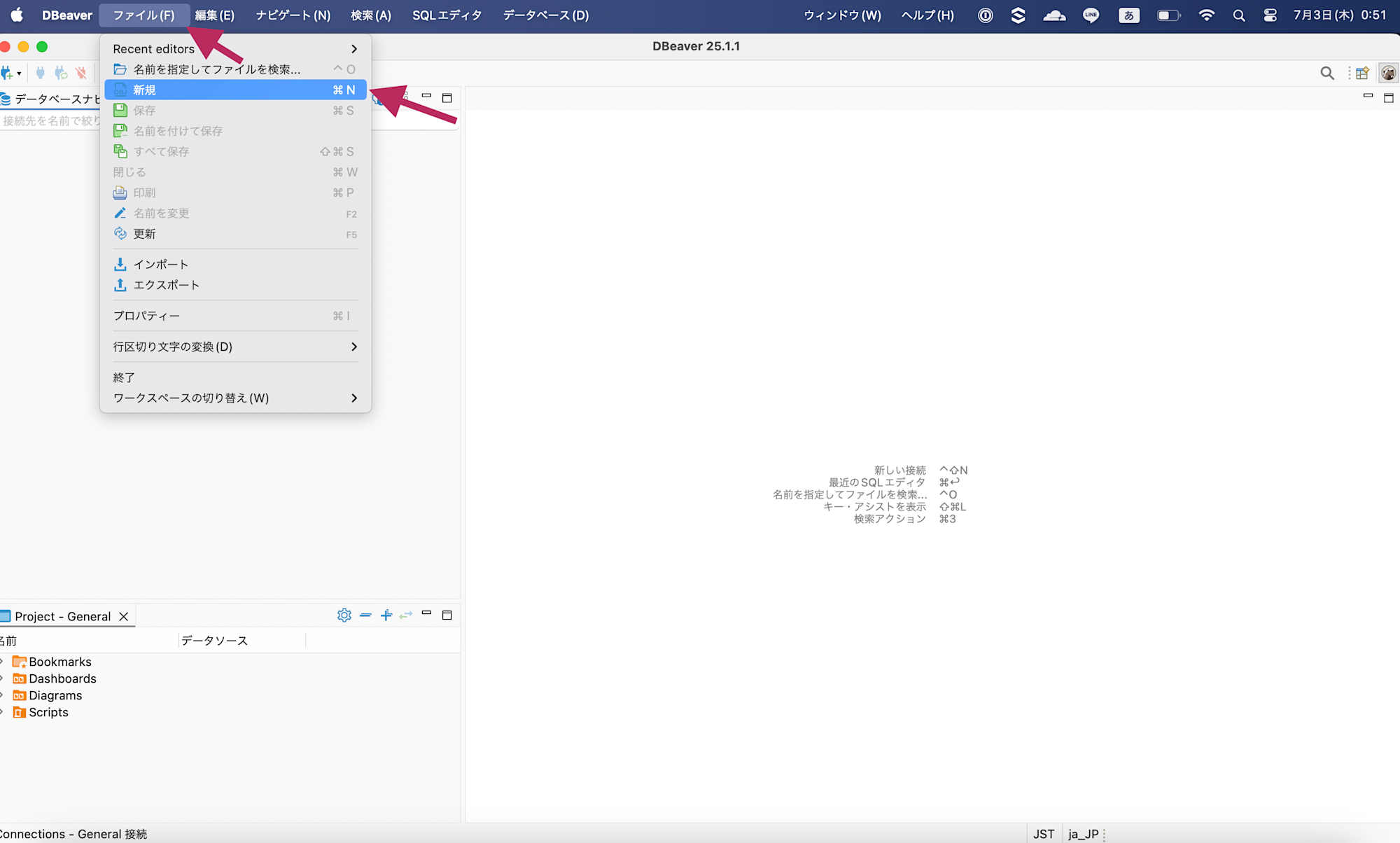Open Project panel settings gear
The image size is (1400, 843).
[x=344, y=615]
